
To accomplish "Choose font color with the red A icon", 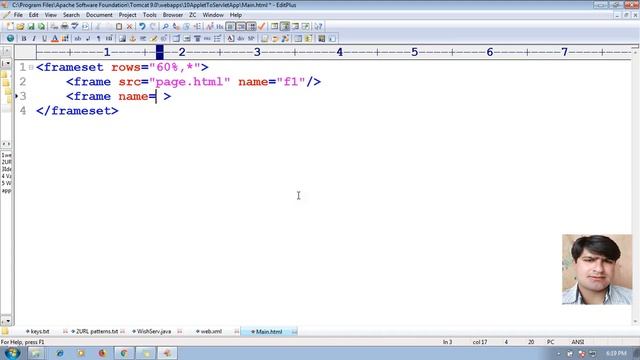I will (x=55, y=38).
